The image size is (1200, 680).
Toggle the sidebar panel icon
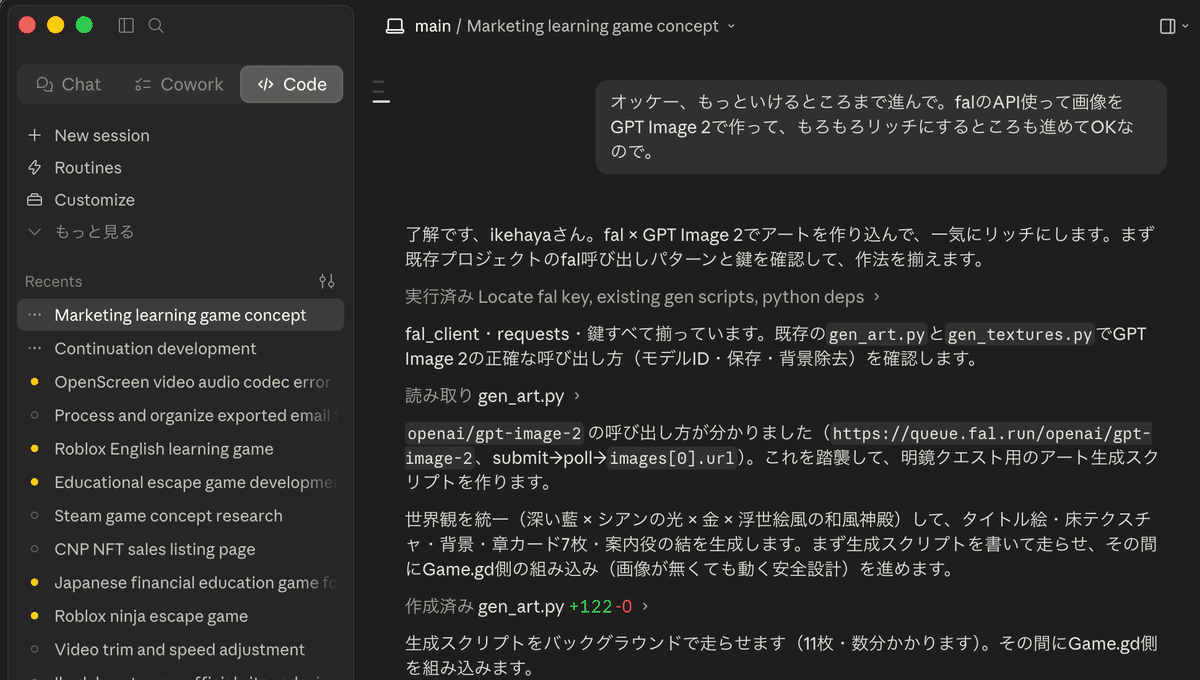pos(126,26)
